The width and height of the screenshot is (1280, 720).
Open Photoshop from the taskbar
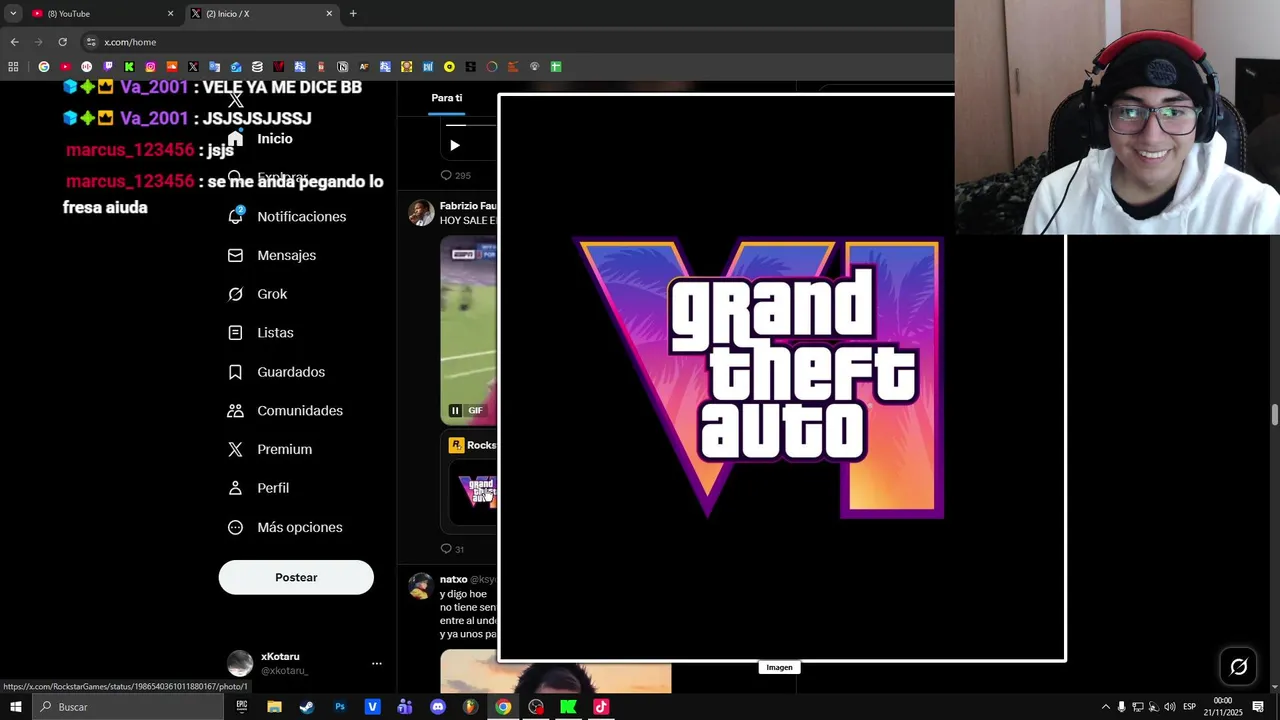tap(340, 707)
